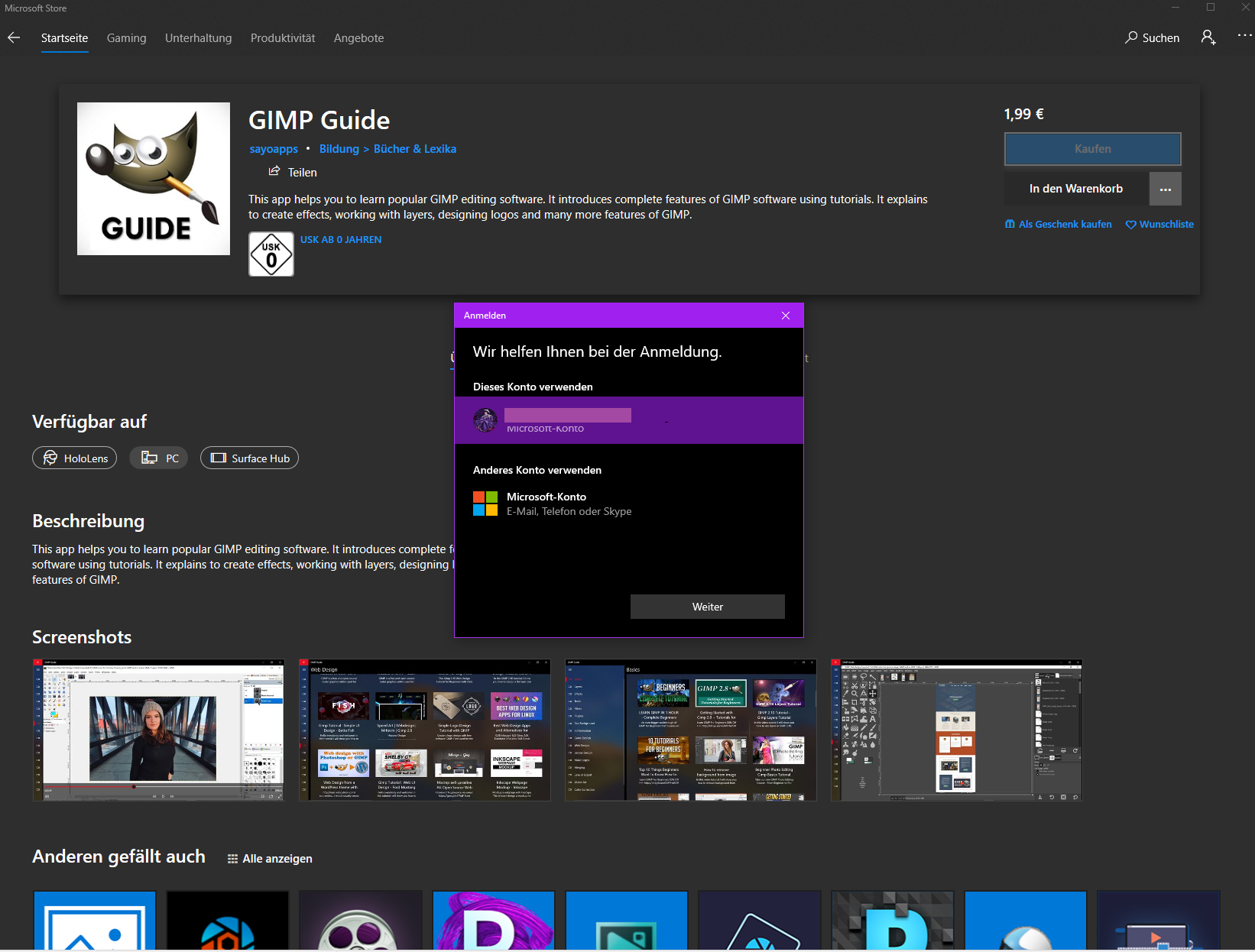Click In den Warenkorb button
1255x952 pixels.
(1076, 189)
